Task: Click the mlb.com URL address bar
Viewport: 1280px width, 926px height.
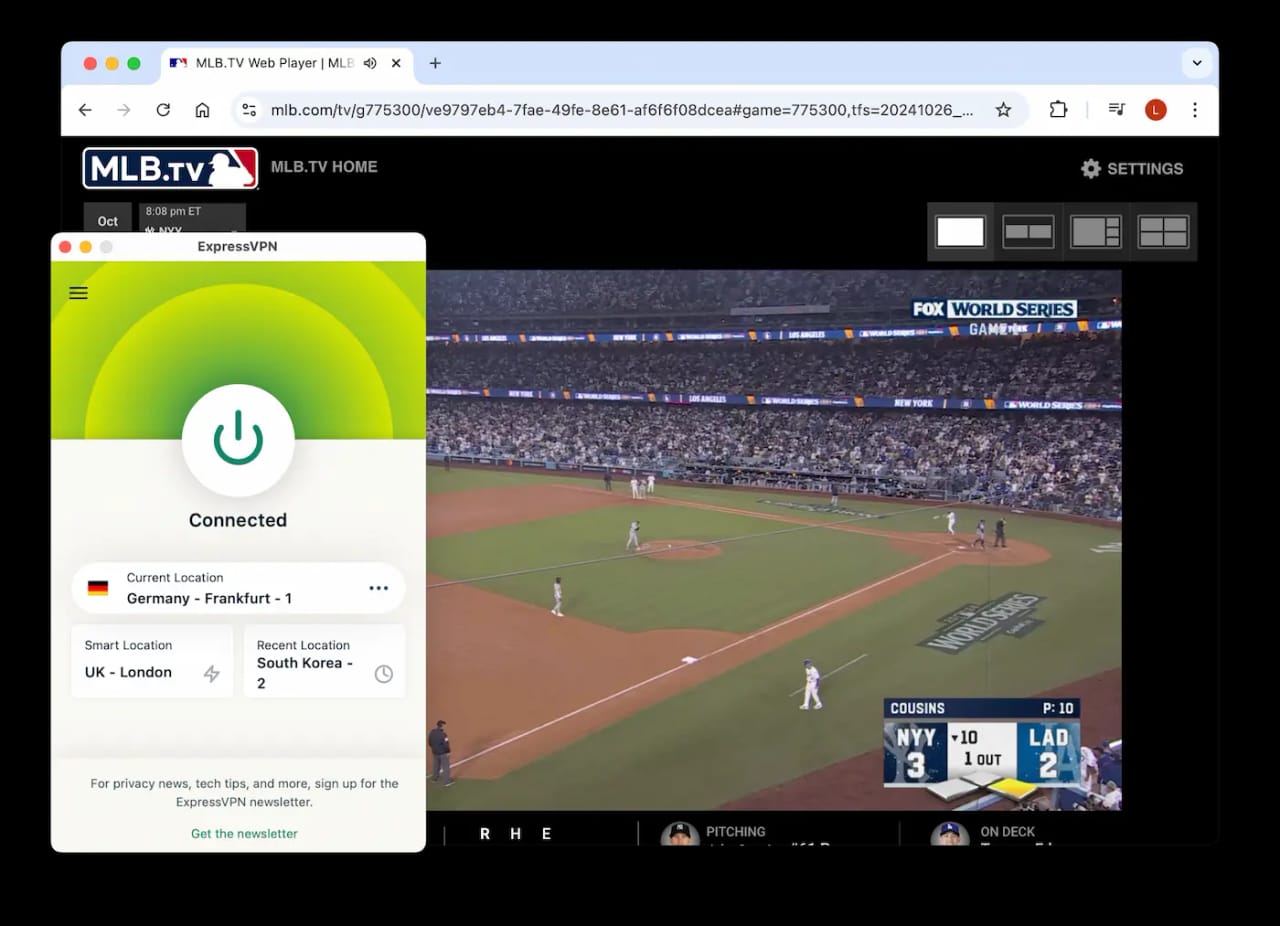Action: click(x=622, y=110)
